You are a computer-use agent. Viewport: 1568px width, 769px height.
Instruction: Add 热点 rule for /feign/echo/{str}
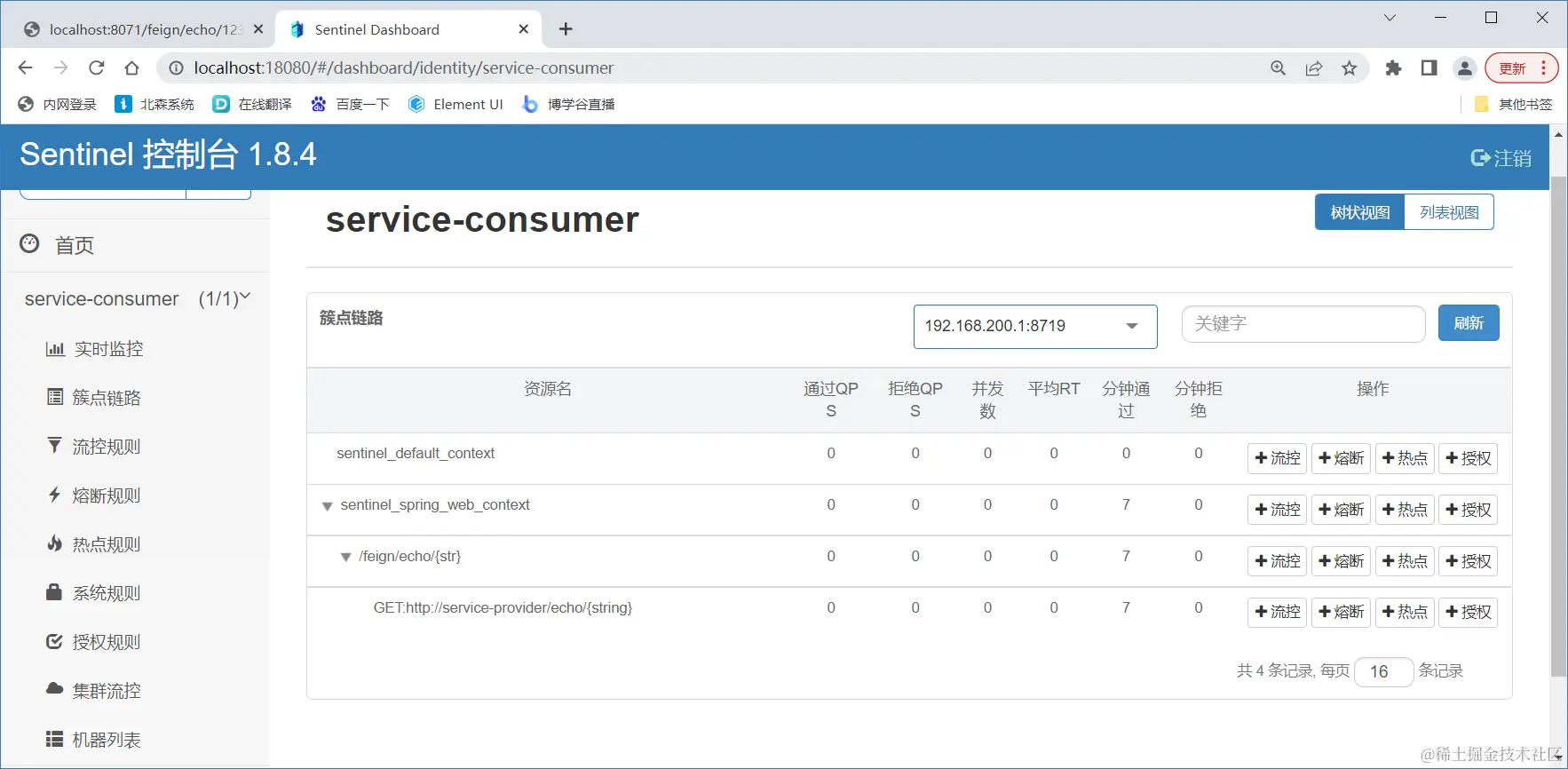pyautogui.click(x=1405, y=561)
